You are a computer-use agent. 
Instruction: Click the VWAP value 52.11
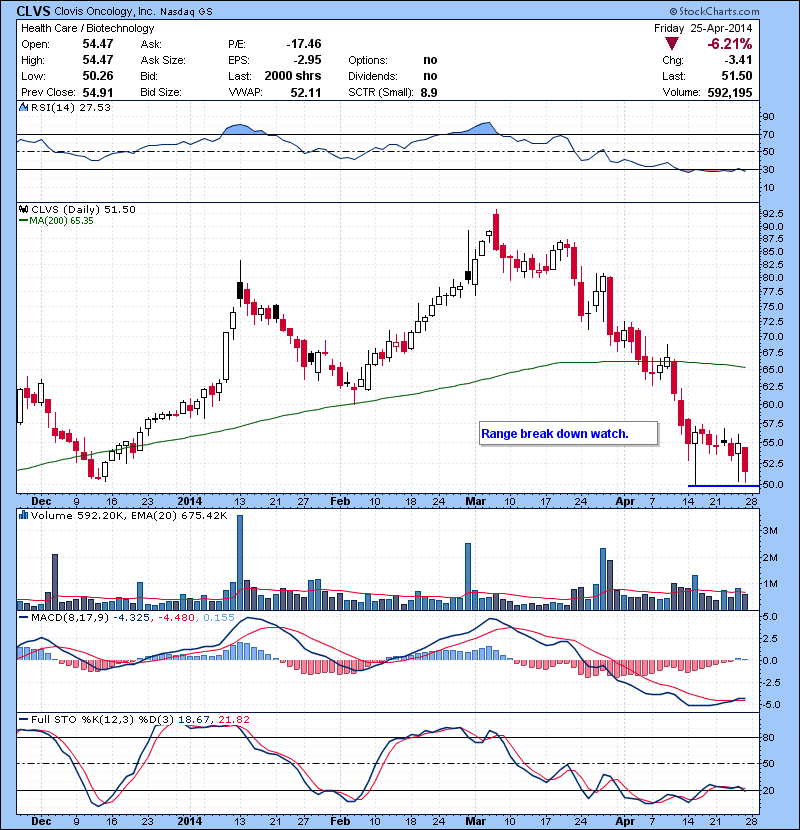(305, 92)
